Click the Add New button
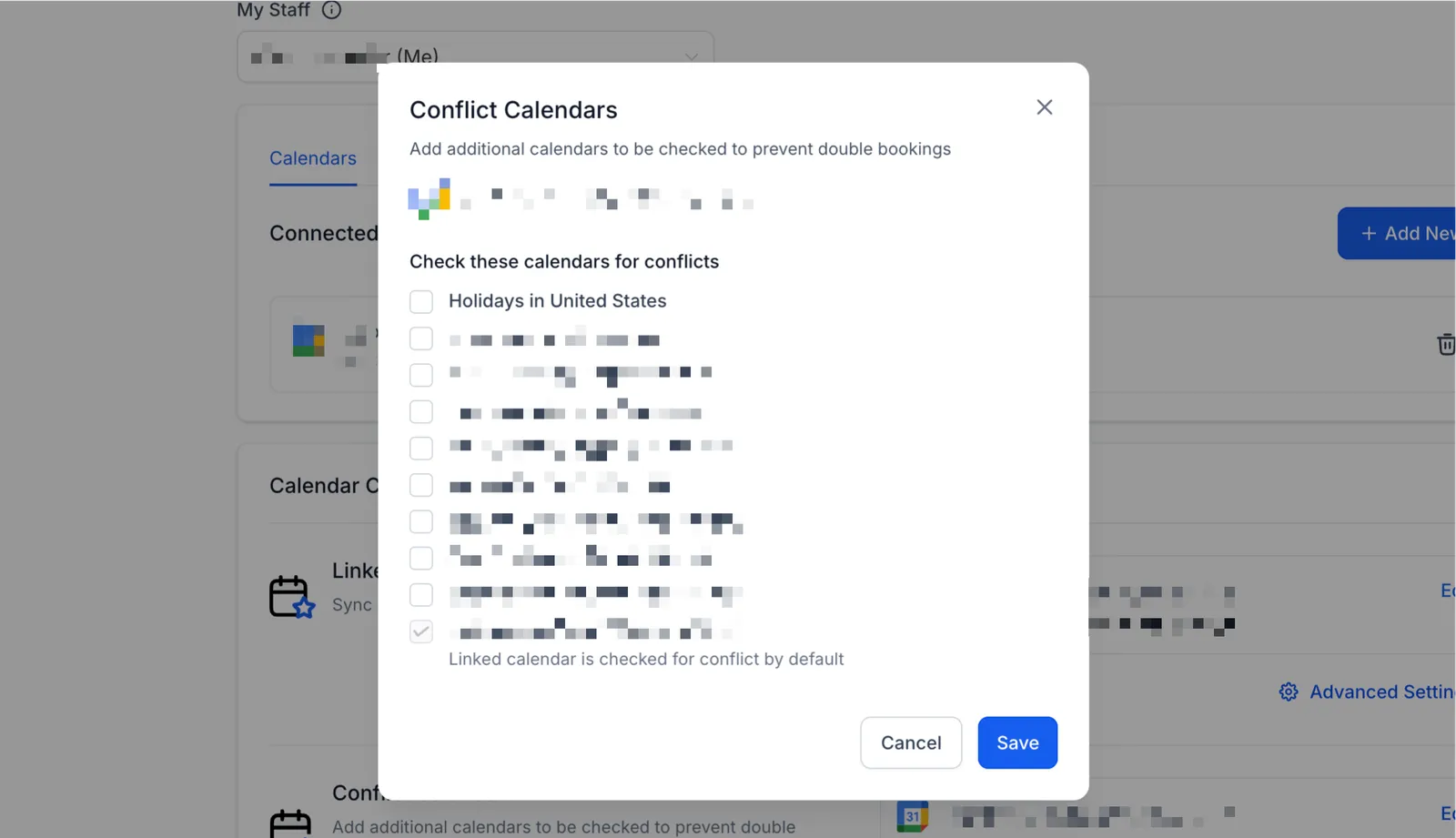 coord(1397,234)
